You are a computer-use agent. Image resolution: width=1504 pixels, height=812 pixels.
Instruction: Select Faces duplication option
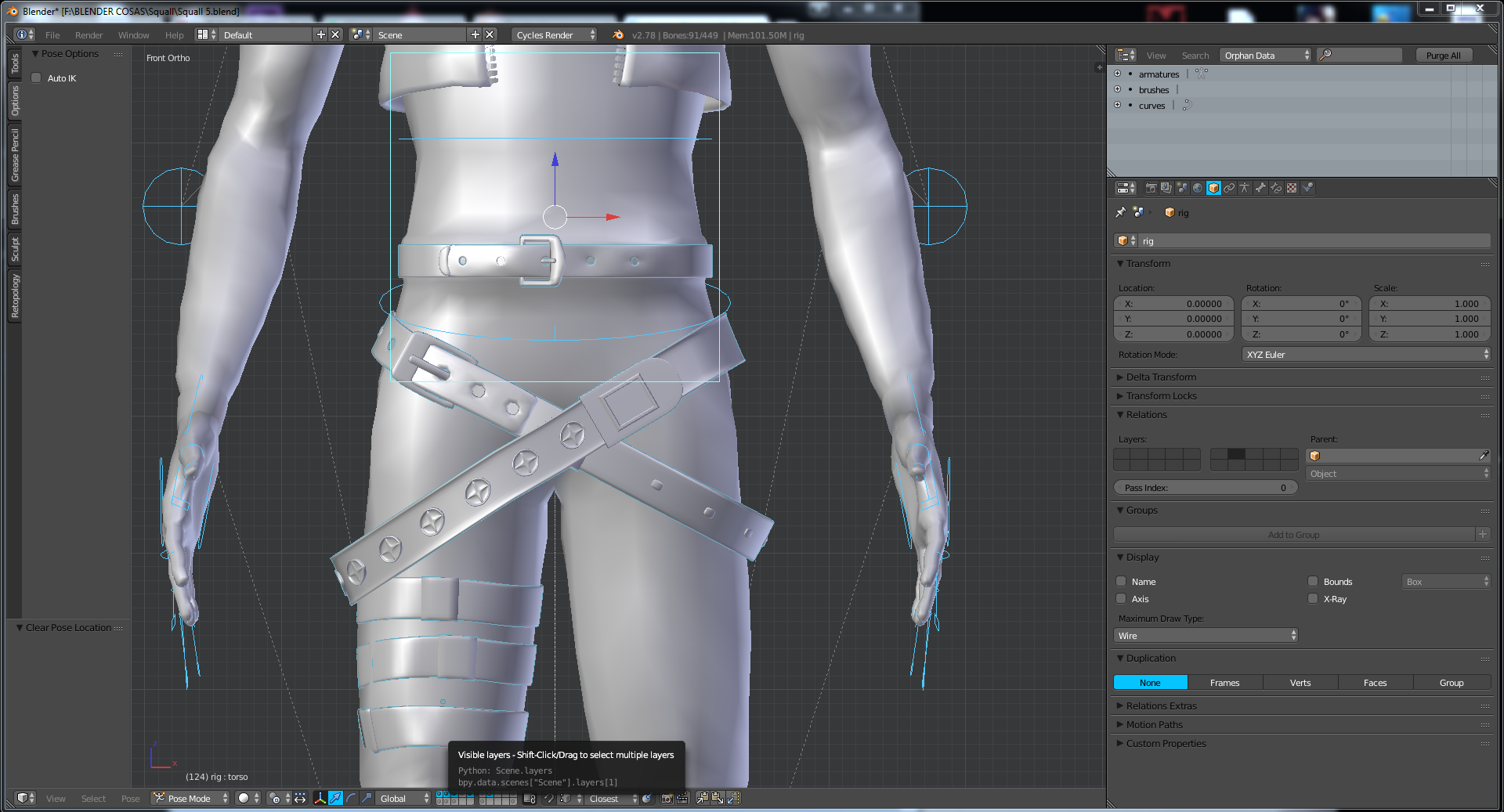tap(1376, 682)
